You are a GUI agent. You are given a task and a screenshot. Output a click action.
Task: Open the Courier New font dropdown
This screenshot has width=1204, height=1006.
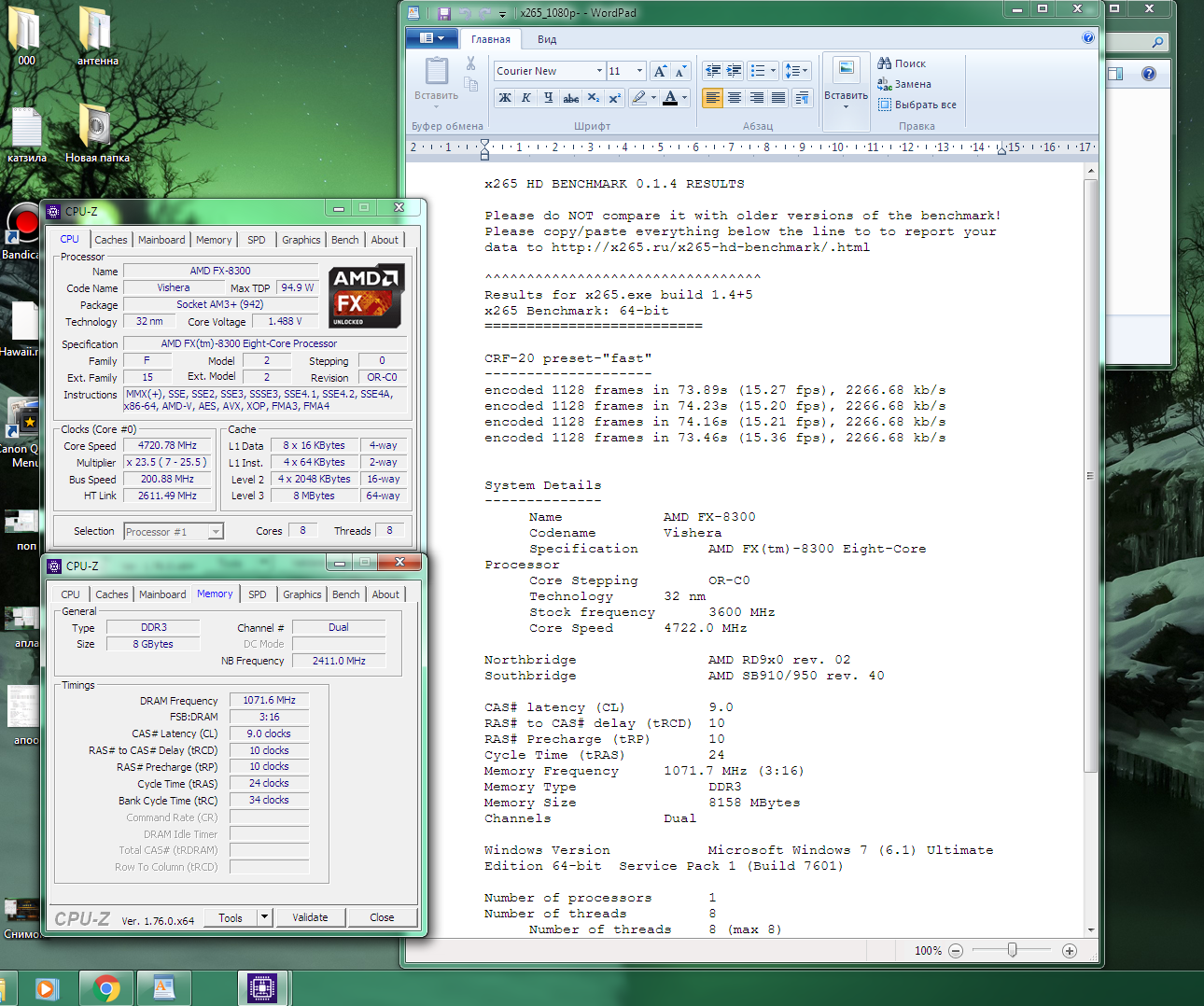point(599,71)
